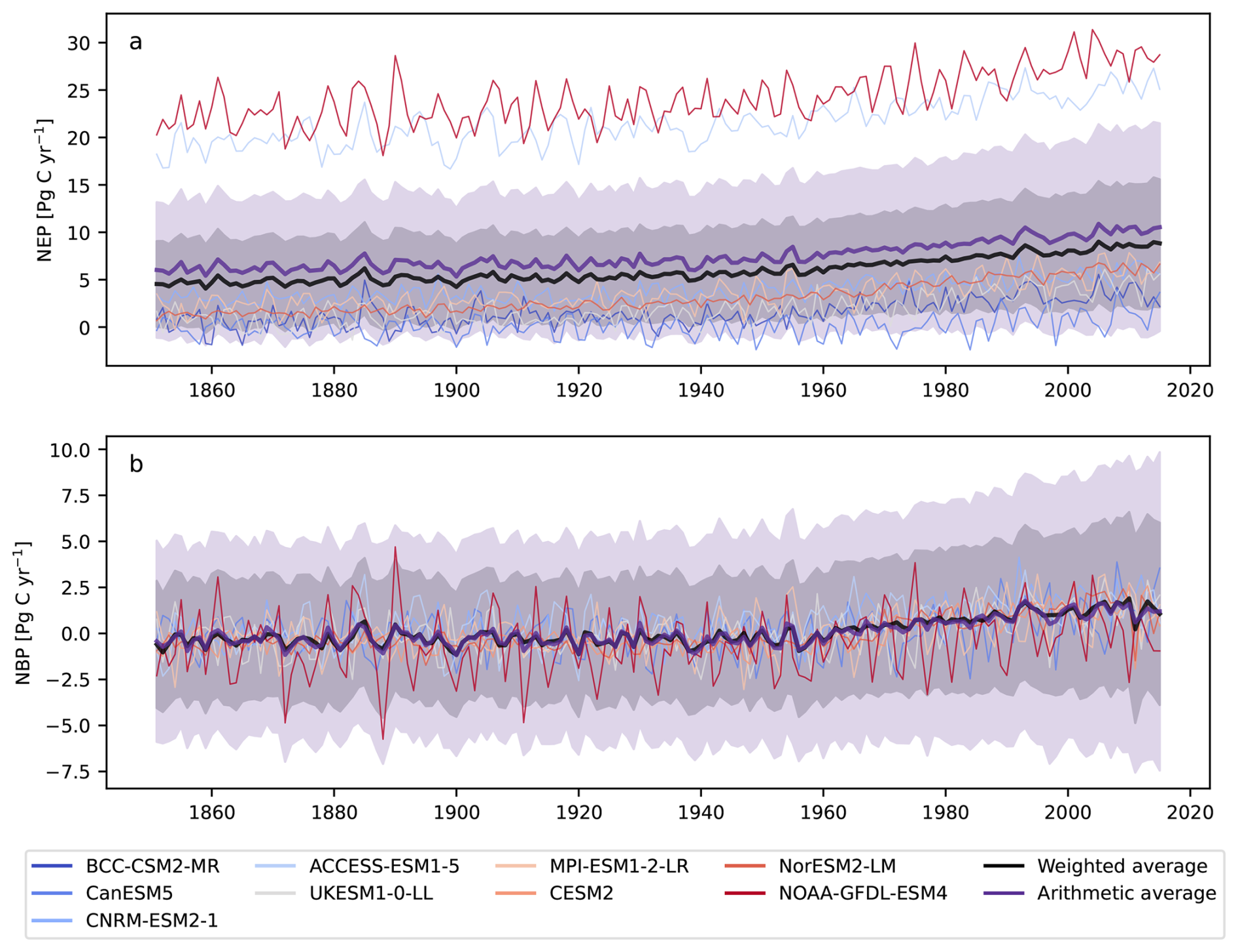The height and width of the screenshot is (952, 1238).
Task: Click the NBP y-axis title in panel b
Action: [24, 613]
